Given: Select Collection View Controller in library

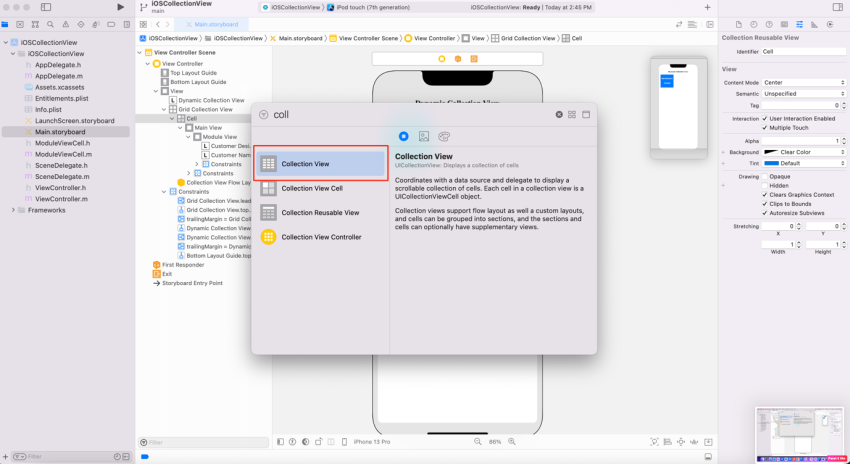Looking at the screenshot, I should click(x=321, y=237).
